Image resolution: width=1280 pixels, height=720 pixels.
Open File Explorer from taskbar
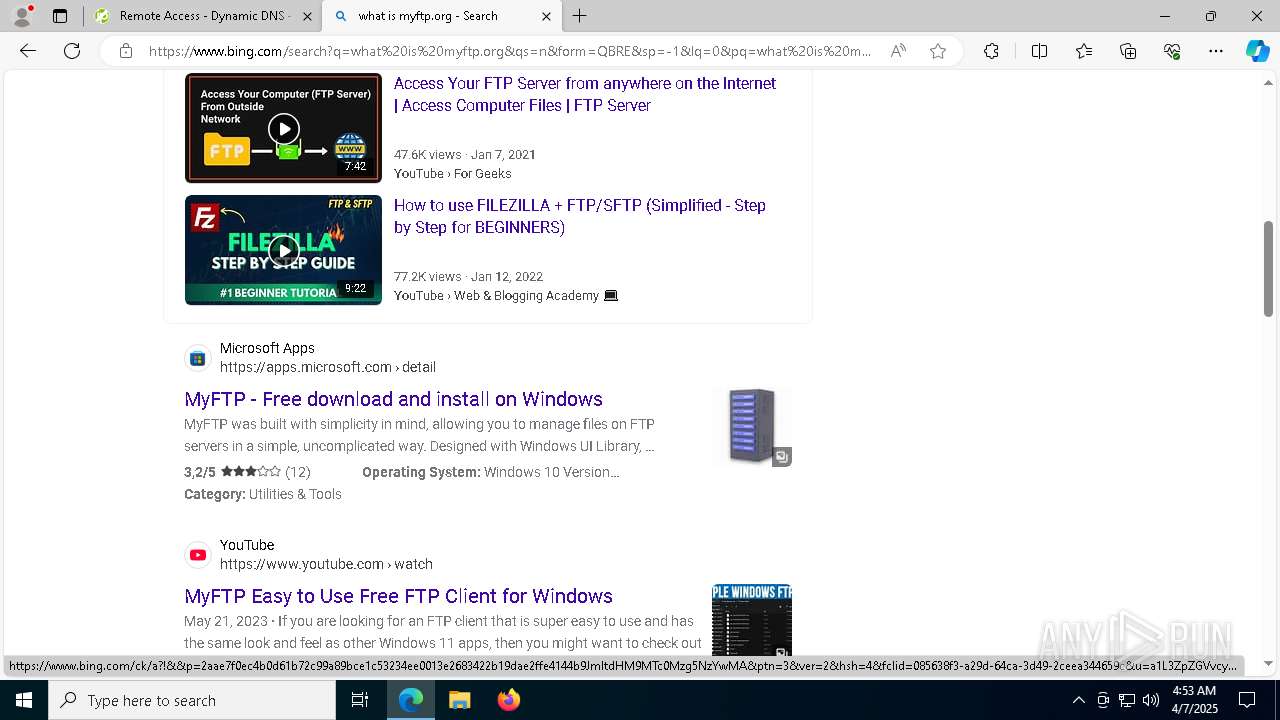pyautogui.click(x=459, y=700)
